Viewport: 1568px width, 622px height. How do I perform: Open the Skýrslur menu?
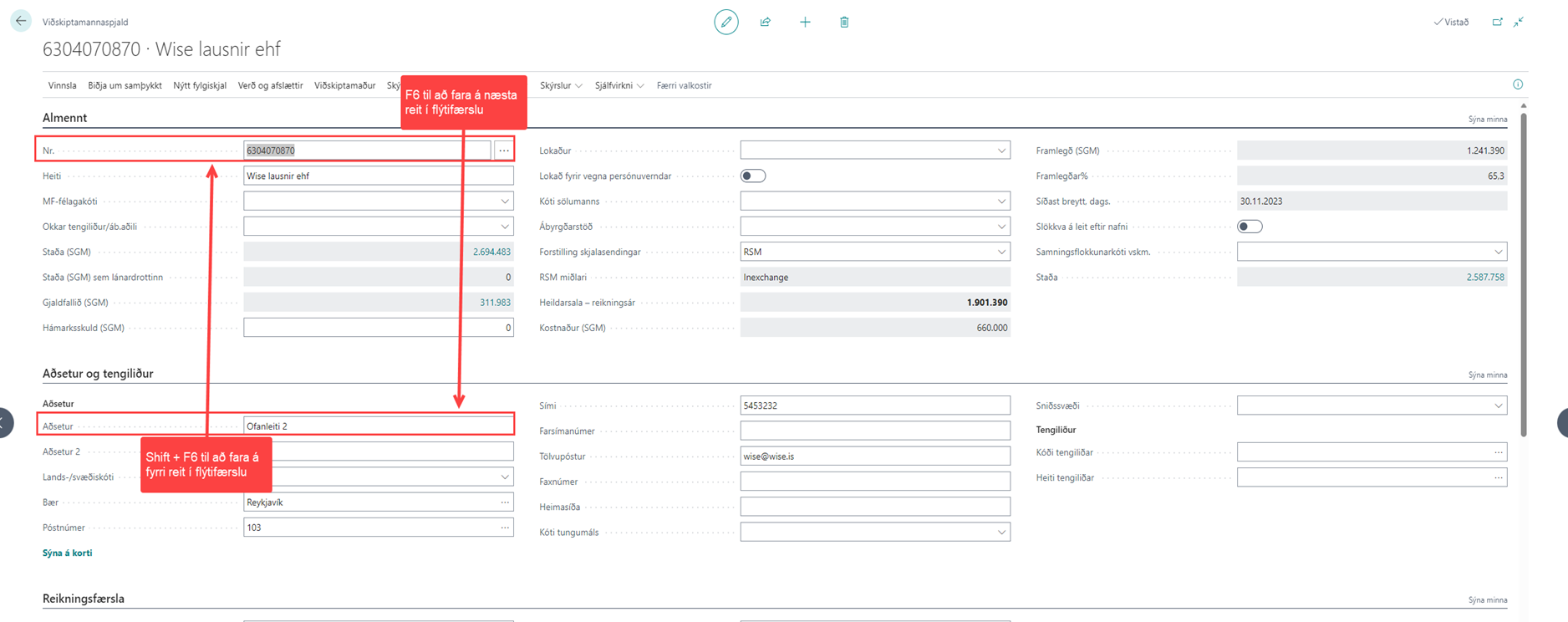560,85
